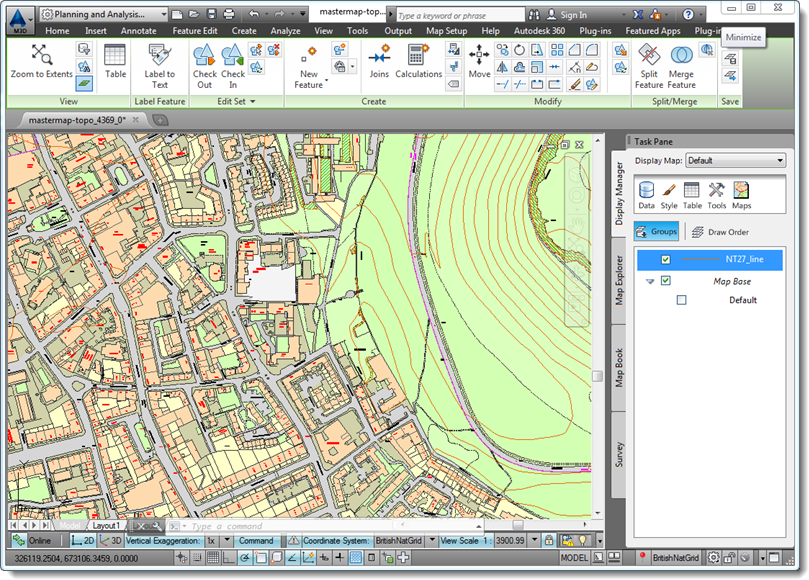Open the Planning and Analysis workspace dropdown
The width and height of the screenshot is (809, 580).
104,14
